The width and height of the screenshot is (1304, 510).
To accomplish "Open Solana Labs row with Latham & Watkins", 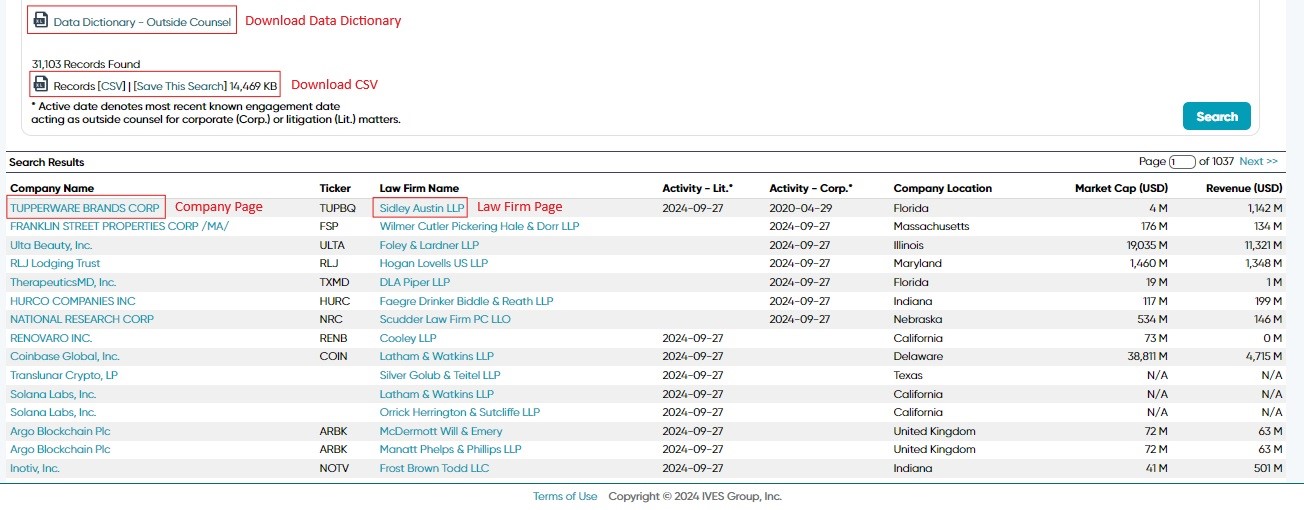I will point(53,394).
